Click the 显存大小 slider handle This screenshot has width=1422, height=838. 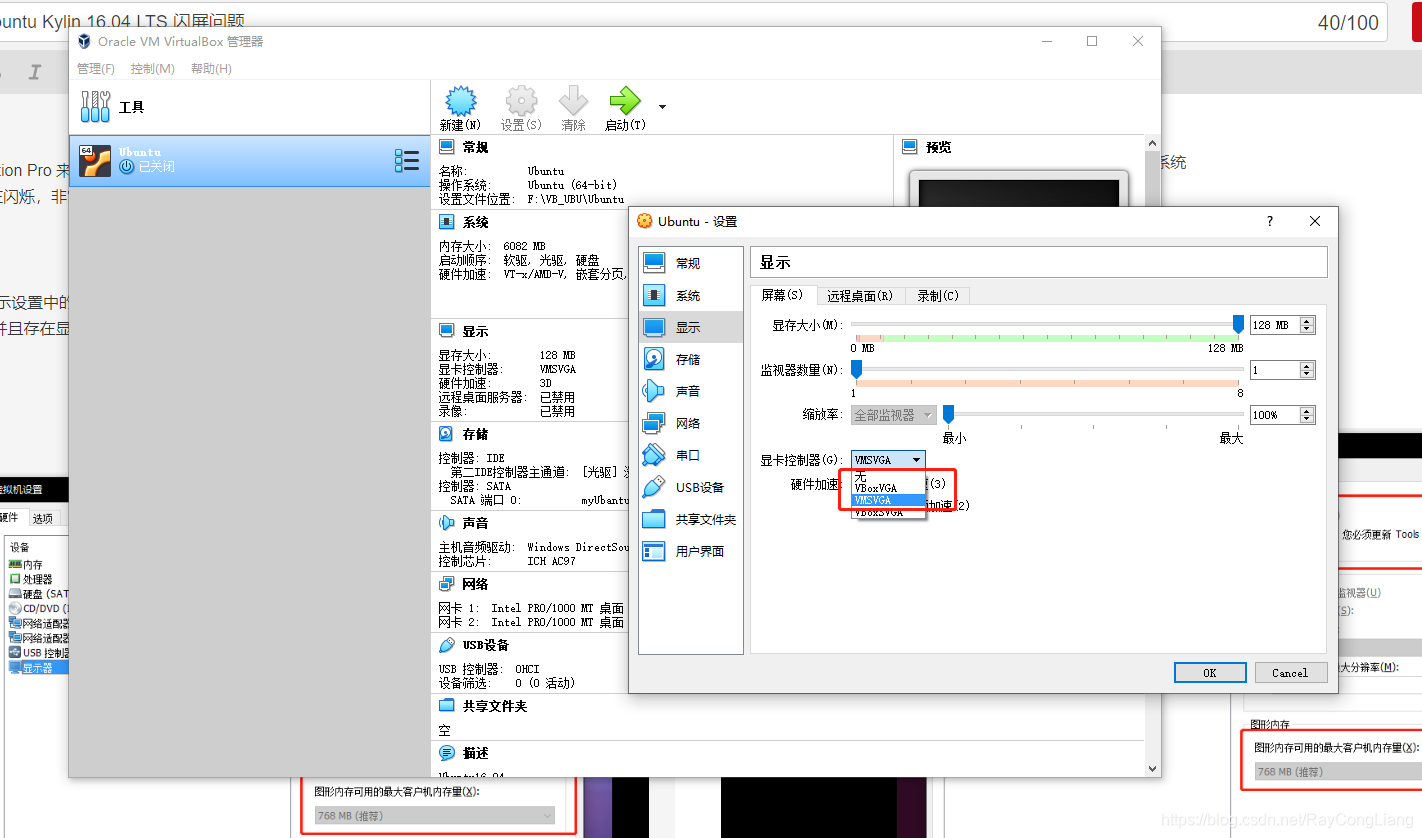(x=1238, y=324)
